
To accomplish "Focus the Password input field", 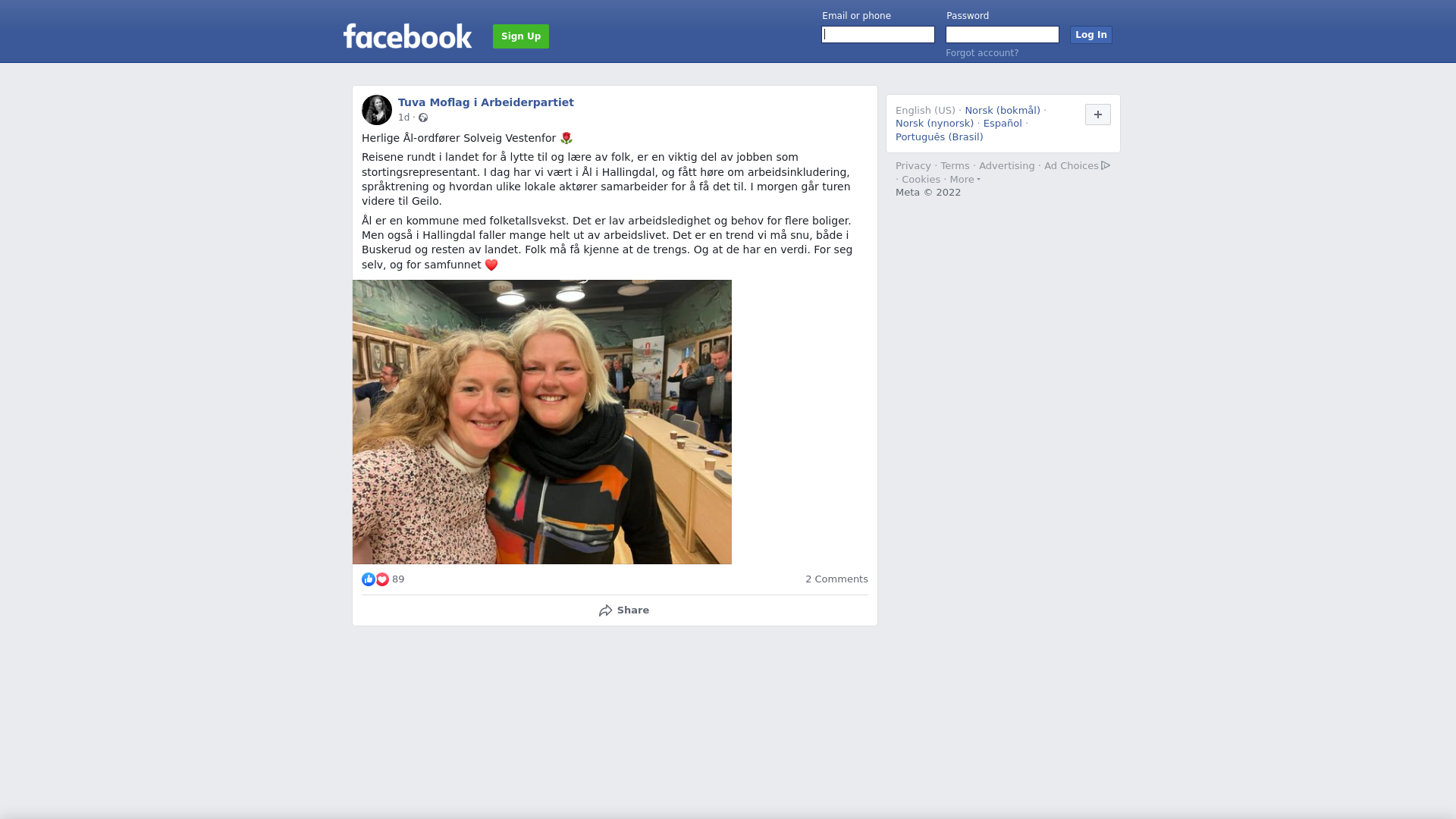I will pyautogui.click(x=1003, y=35).
